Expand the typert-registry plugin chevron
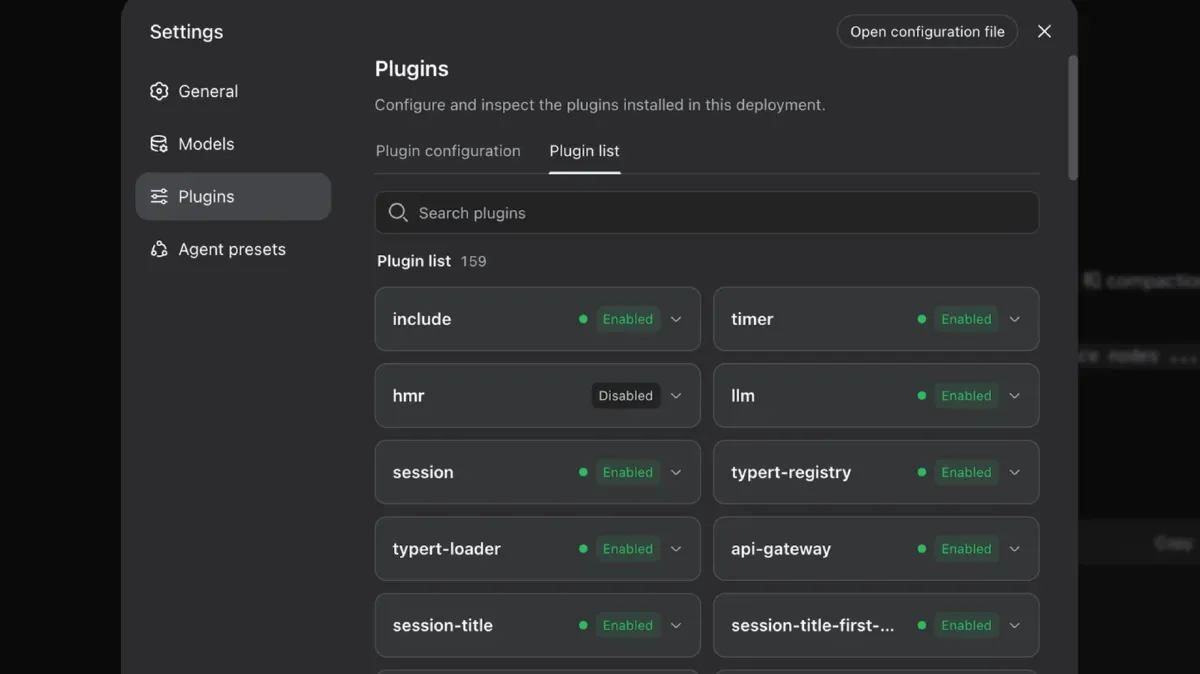The width and height of the screenshot is (1200, 674). coord(1015,473)
